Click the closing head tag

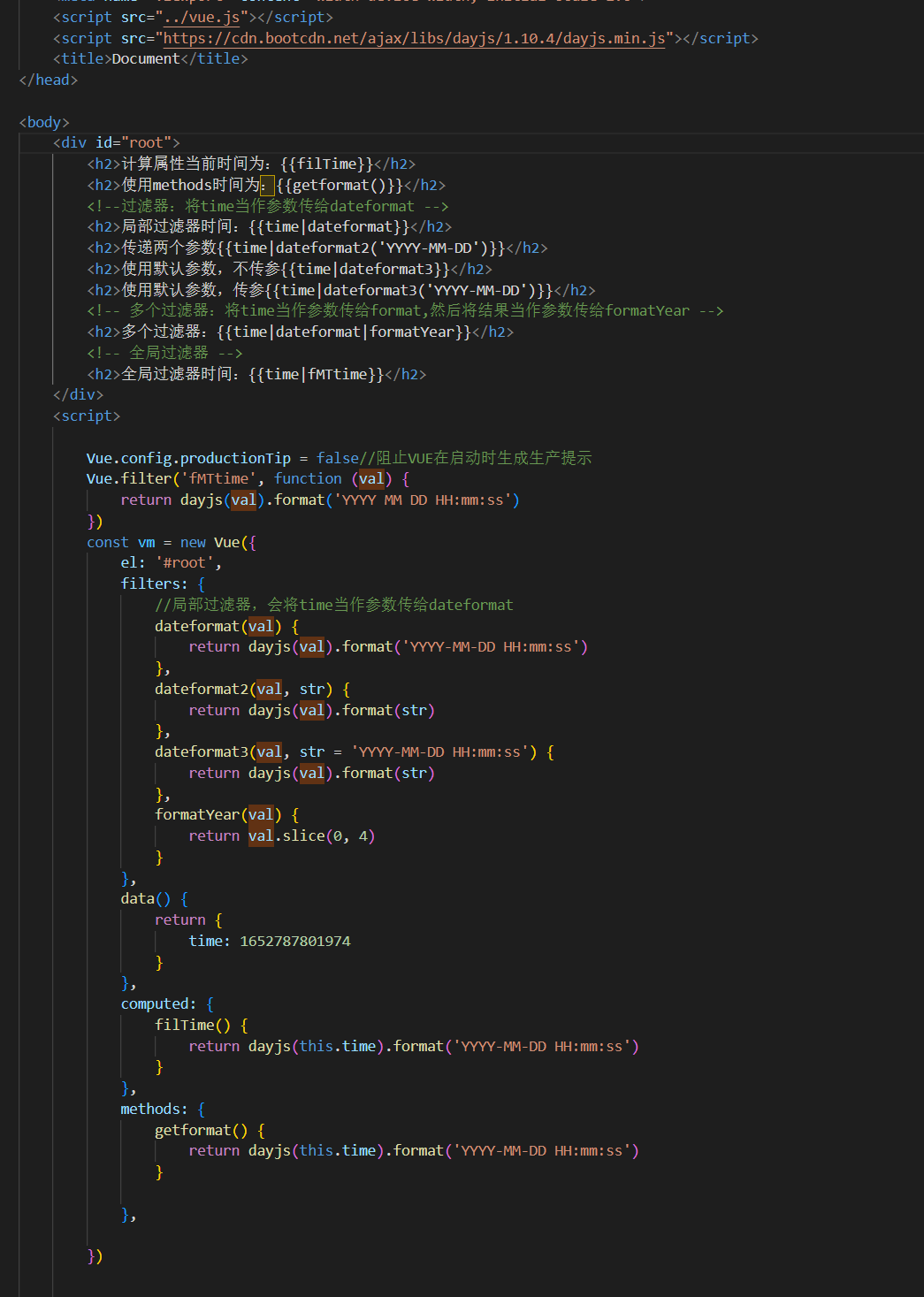click(49, 80)
